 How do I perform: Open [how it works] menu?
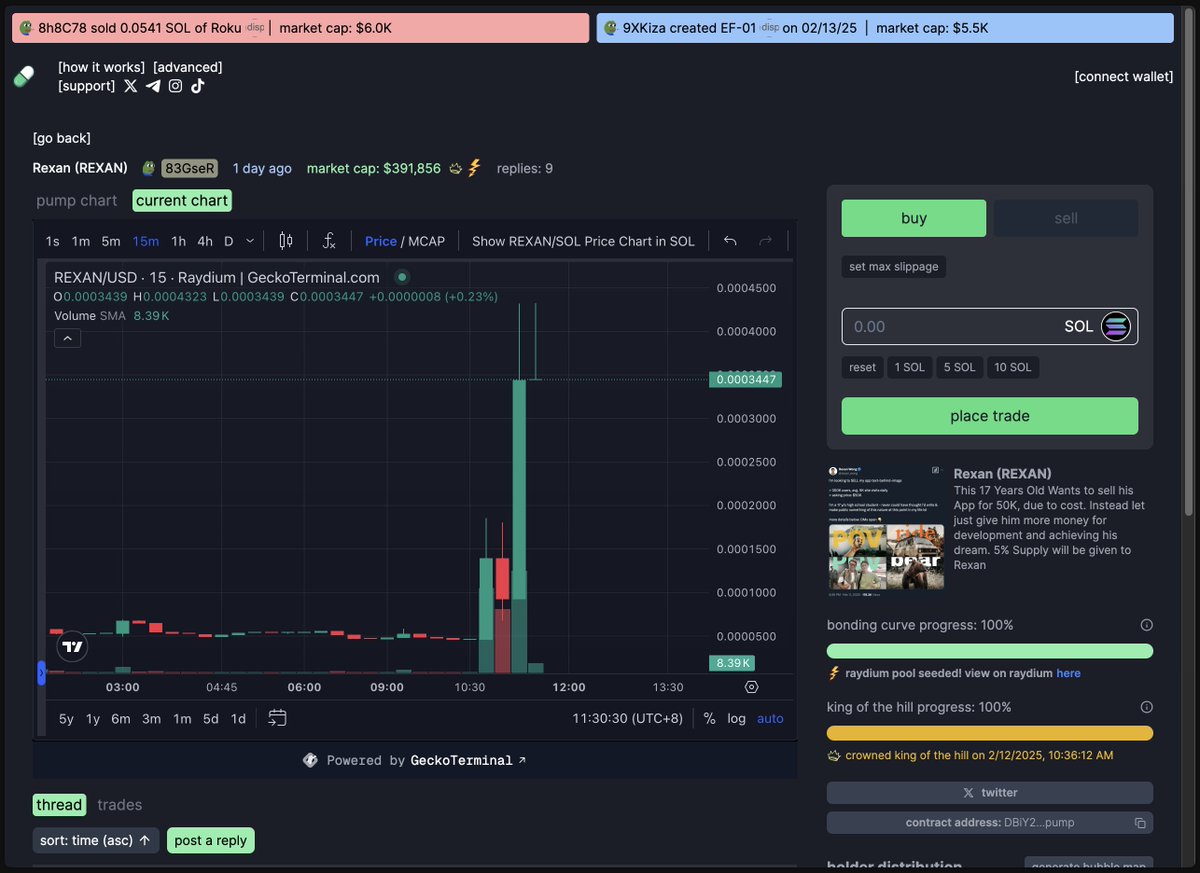point(102,67)
